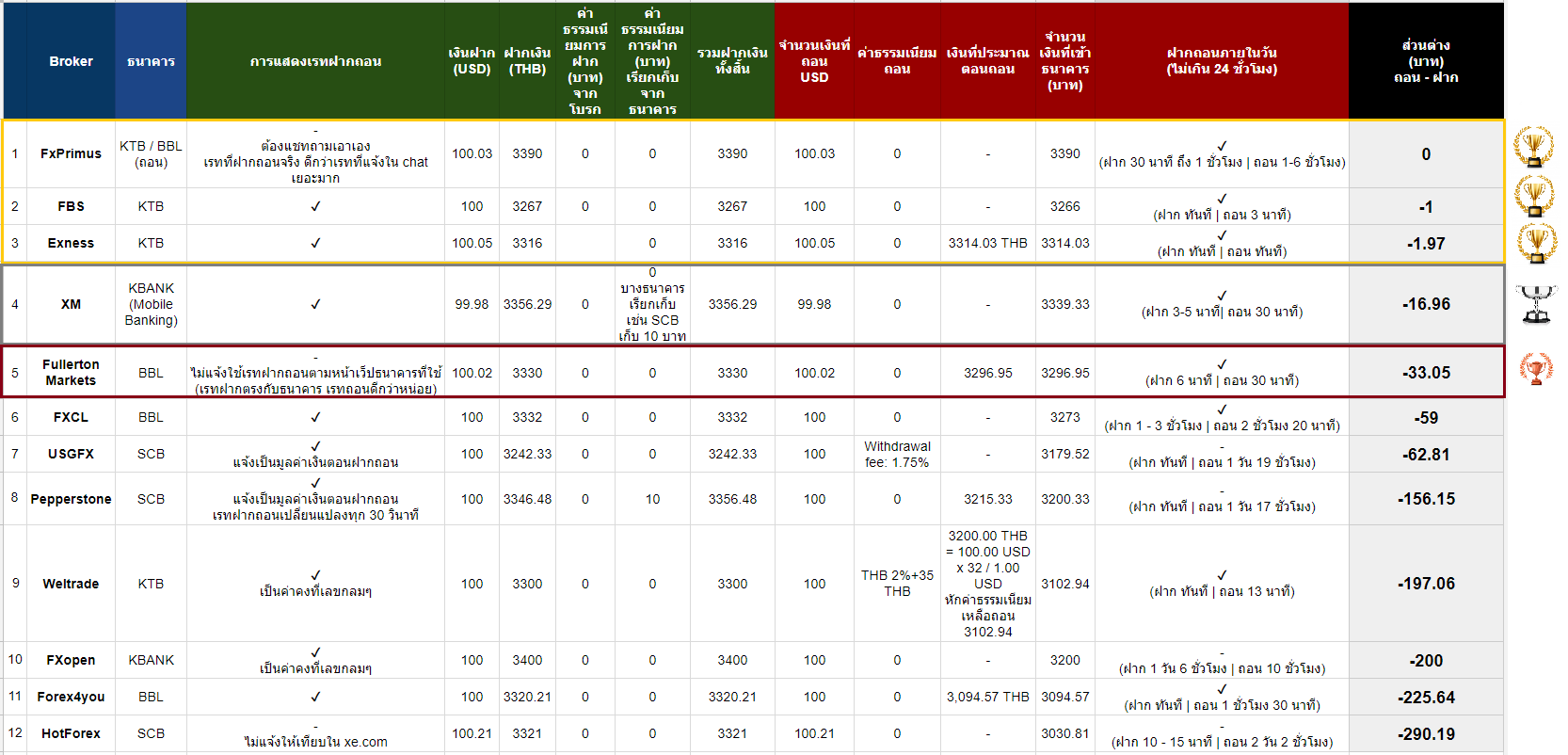Click the "FBS" broker cell
This screenshot has height=755, width=1568.
pos(72,206)
